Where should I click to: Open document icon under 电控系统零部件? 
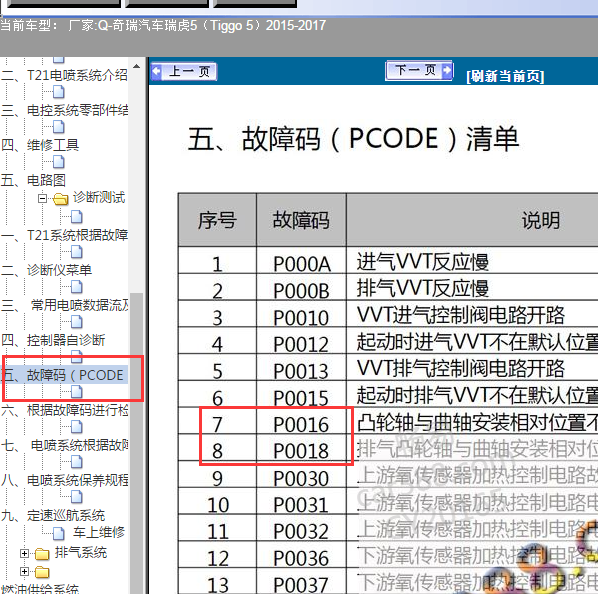pos(58,127)
